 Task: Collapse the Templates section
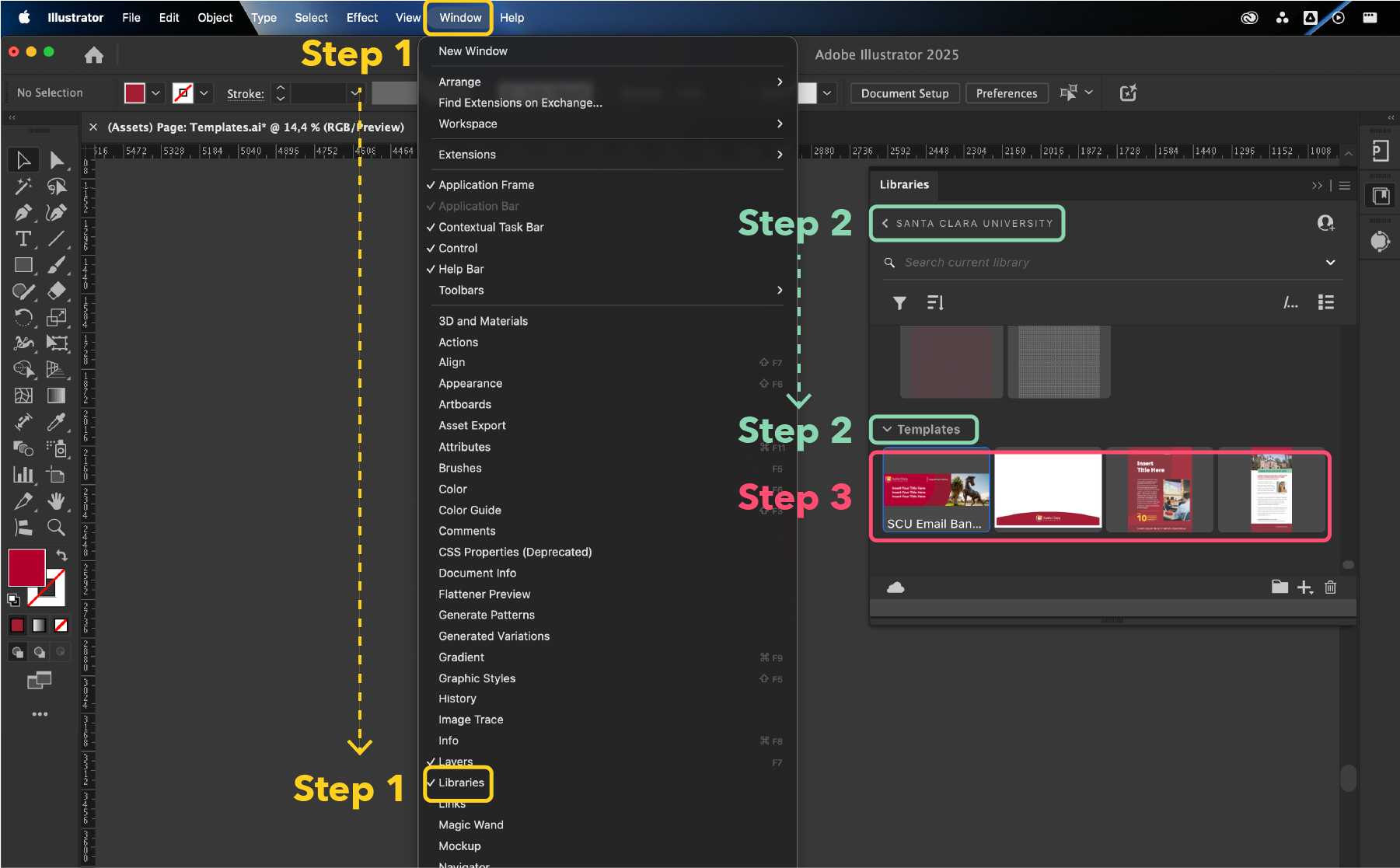923,429
